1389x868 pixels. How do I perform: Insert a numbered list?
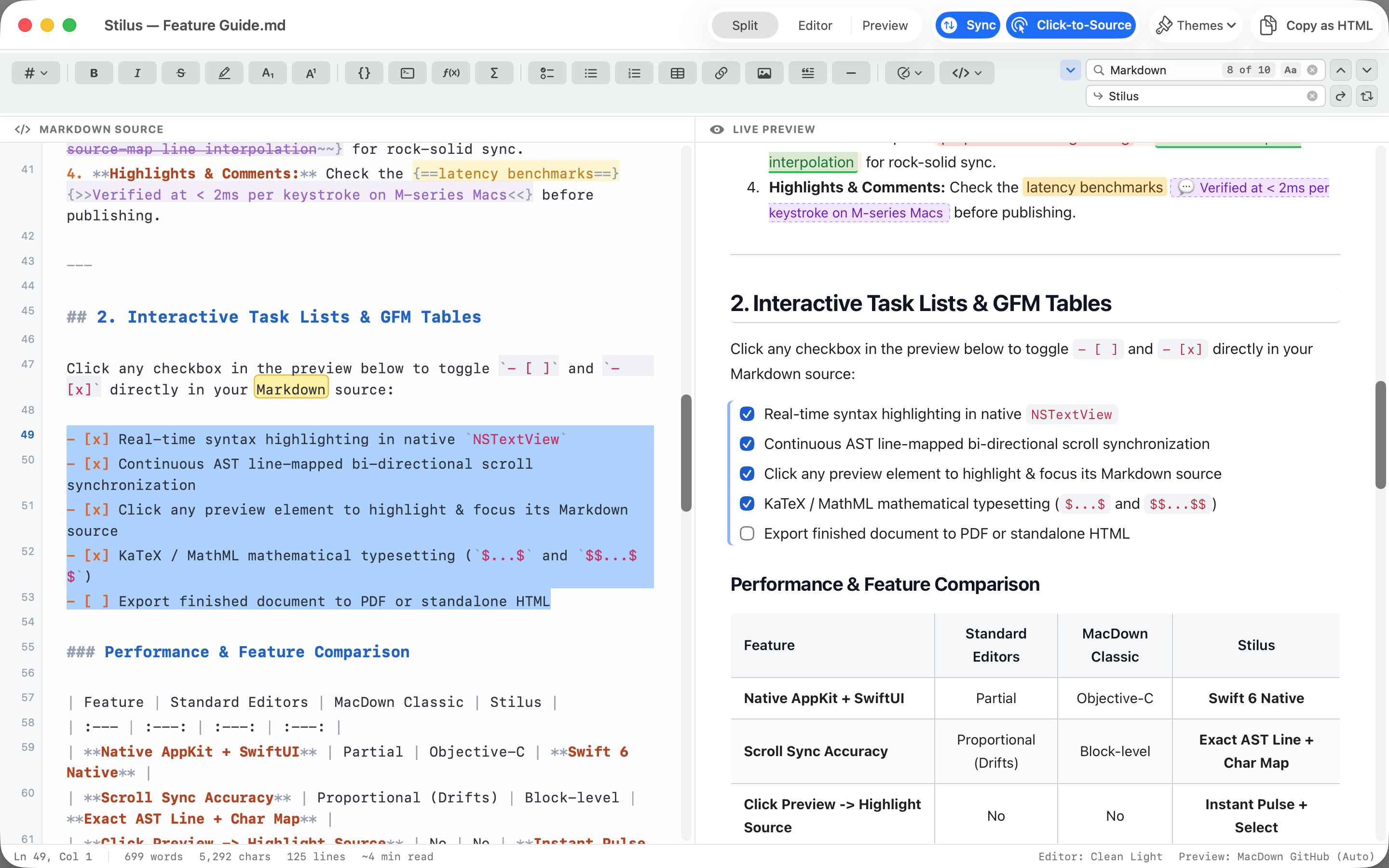coord(634,73)
